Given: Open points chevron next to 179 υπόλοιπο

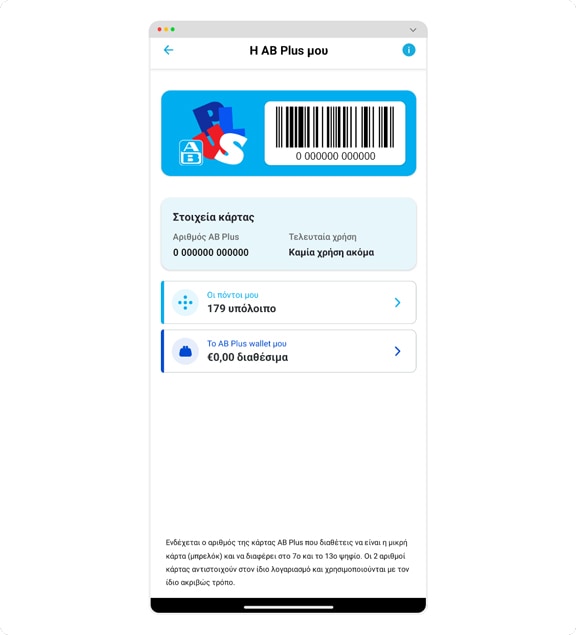Looking at the screenshot, I should click(397, 303).
